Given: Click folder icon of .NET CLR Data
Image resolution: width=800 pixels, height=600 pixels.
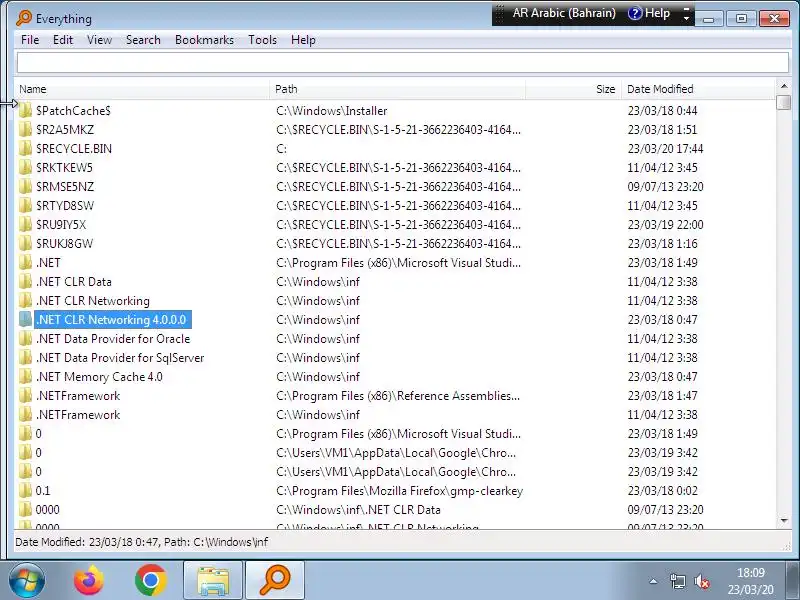Looking at the screenshot, I should [x=25, y=282].
